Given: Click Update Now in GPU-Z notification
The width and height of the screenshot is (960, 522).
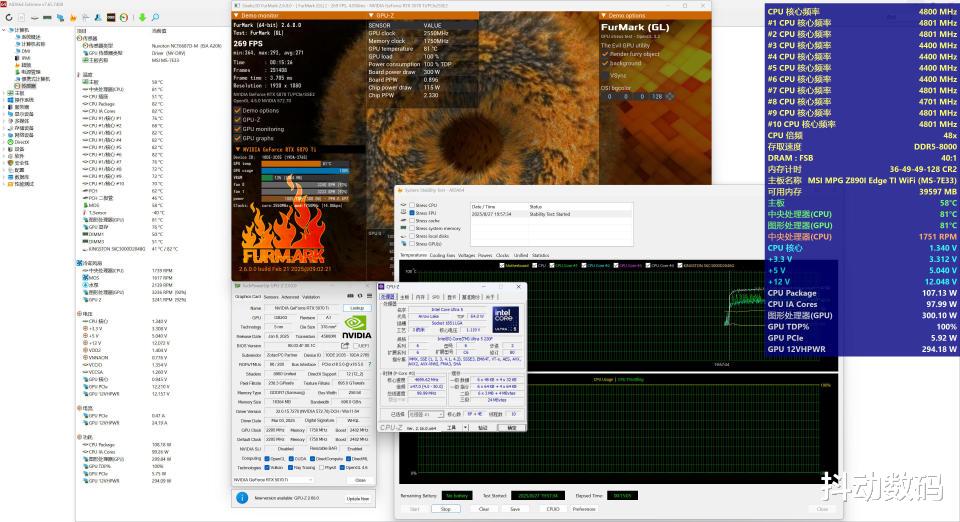Looking at the screenshot, I should click(358, 499).
